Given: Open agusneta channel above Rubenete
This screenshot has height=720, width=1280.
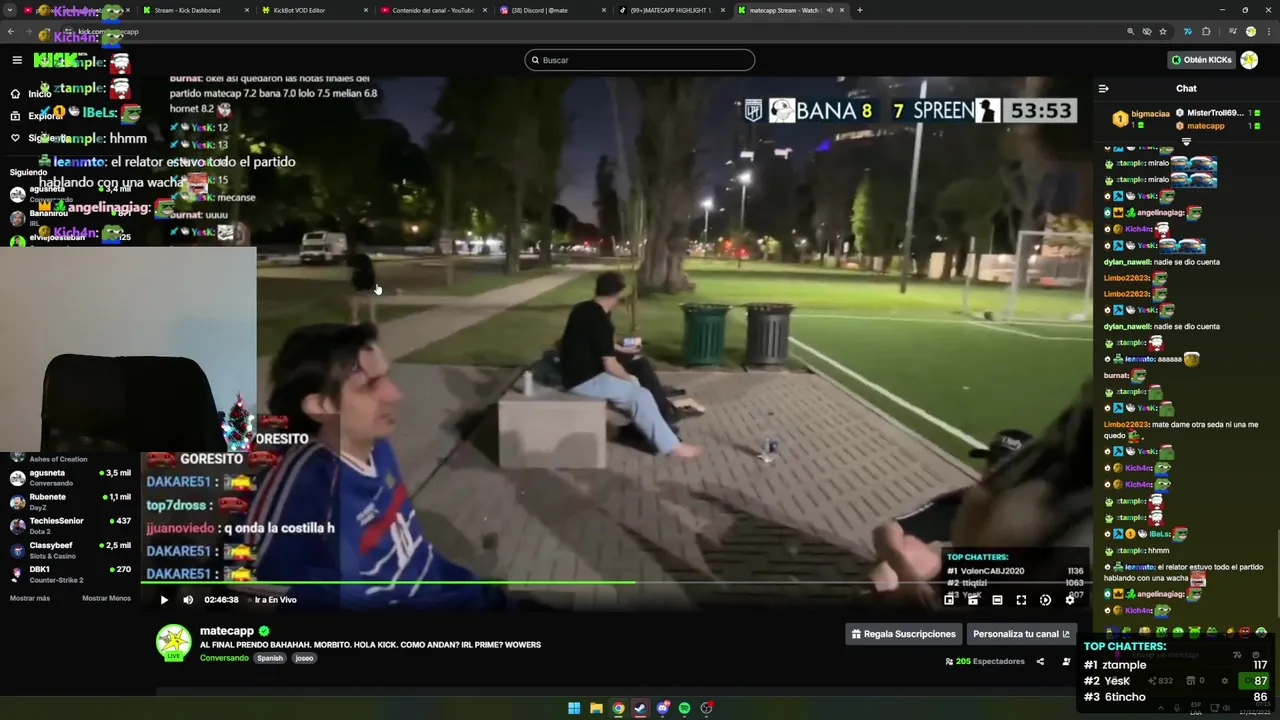Looking at the screenshot, I should [x=70, y=478].
